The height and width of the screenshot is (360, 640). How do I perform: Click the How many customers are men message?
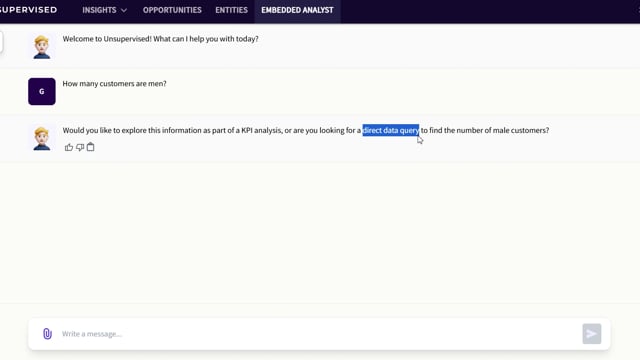(114, 84)
